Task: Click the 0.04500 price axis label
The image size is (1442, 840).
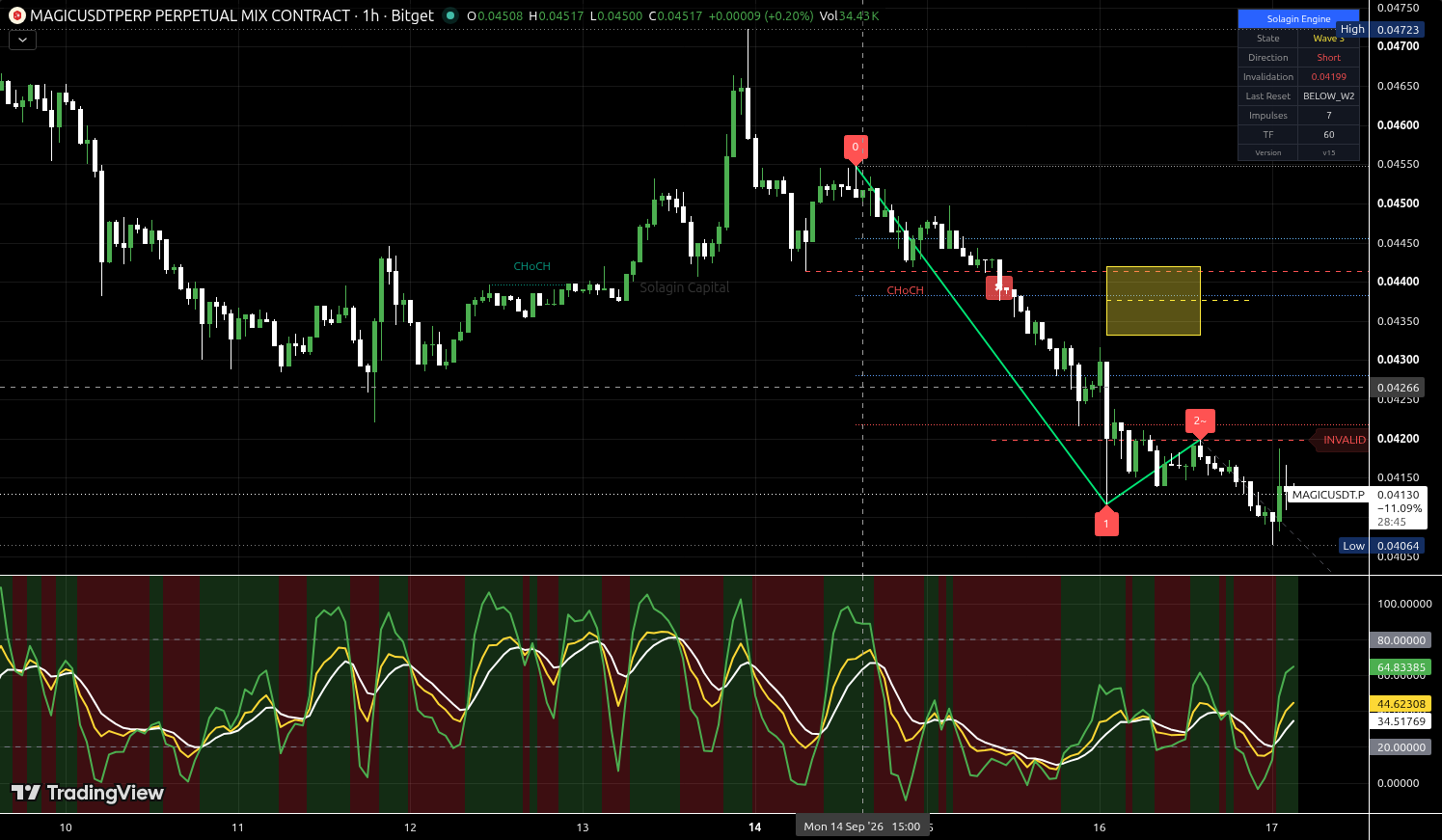Action: click(1398, 203)
